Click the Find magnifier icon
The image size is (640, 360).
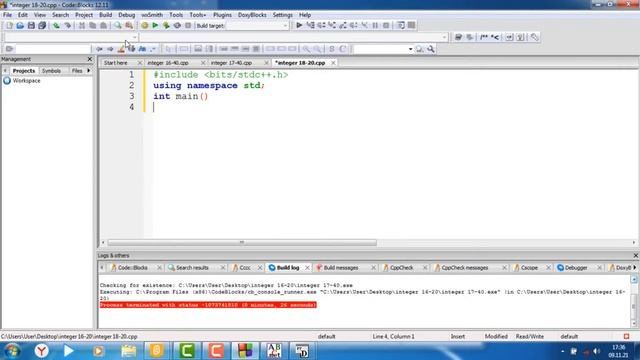[x=118, y=25]
